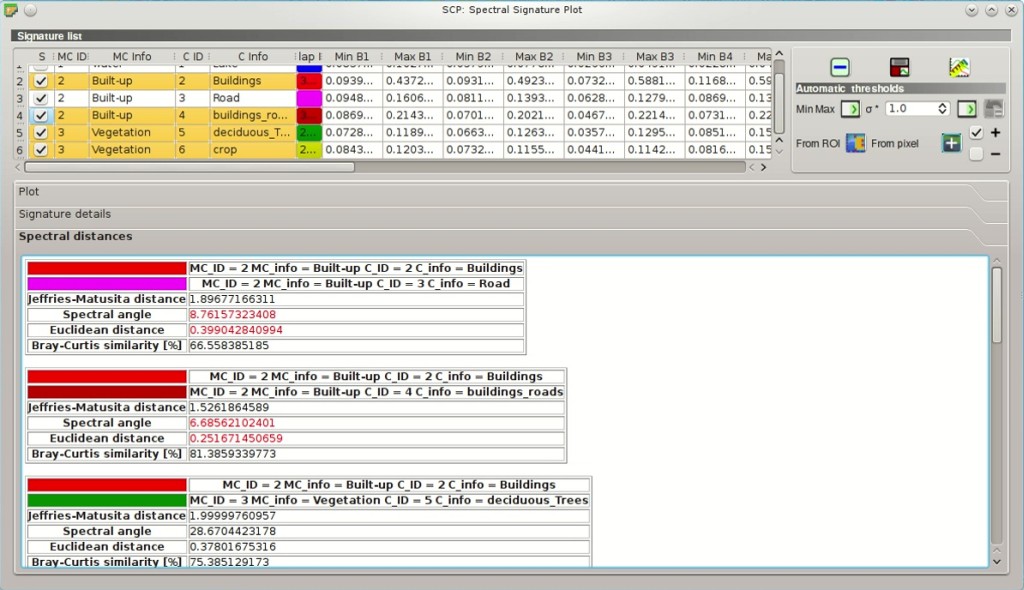
Task: Select the 'Road' C Info cell
Action: [x=253, y=98]
